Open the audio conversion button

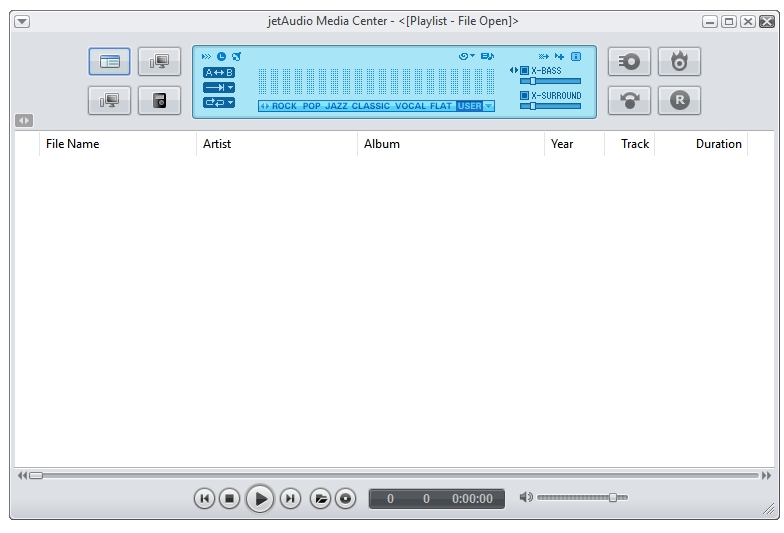tap(630, 100)
